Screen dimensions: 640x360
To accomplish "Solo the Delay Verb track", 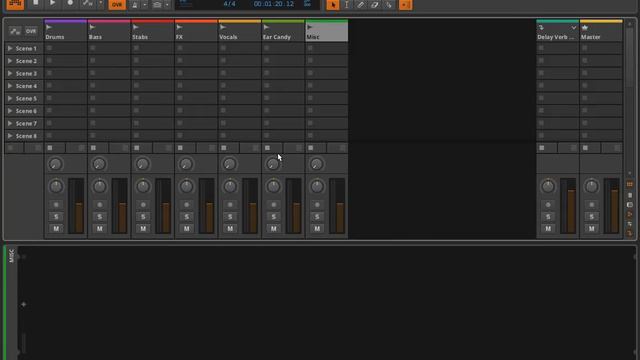I will (548, 217).
